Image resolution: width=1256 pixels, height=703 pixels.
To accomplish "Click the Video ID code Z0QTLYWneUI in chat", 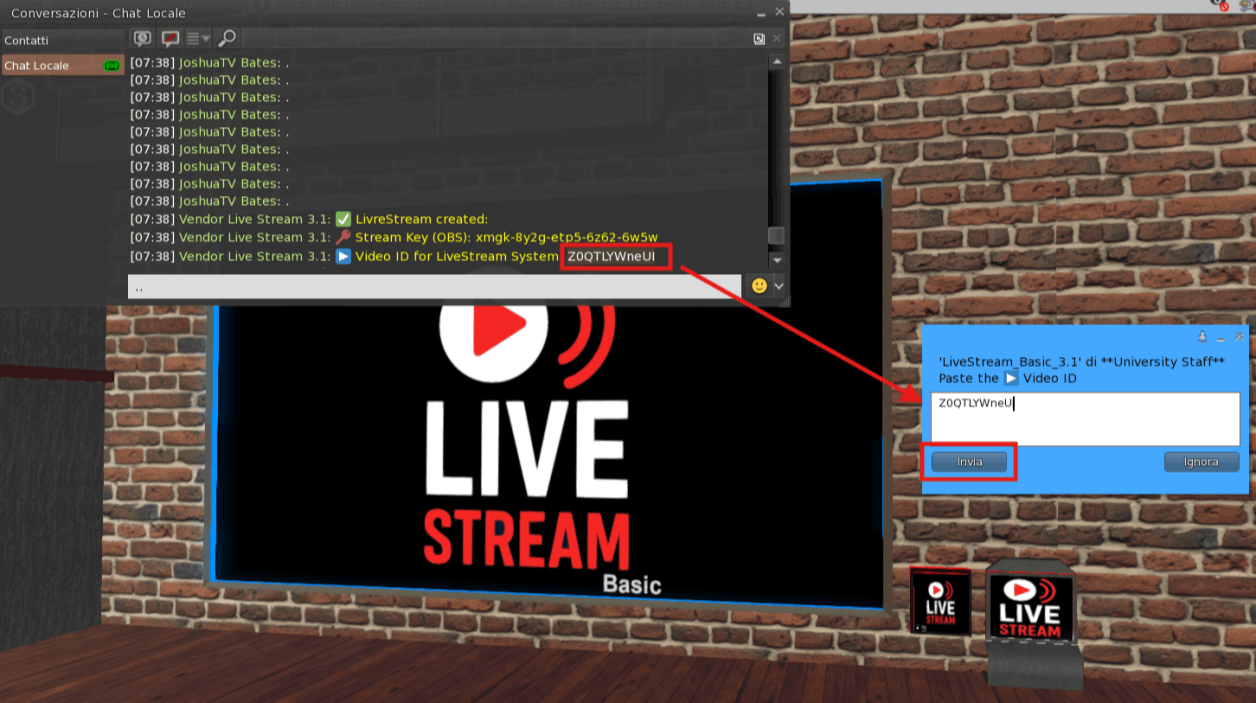I will tap(612, 257).
